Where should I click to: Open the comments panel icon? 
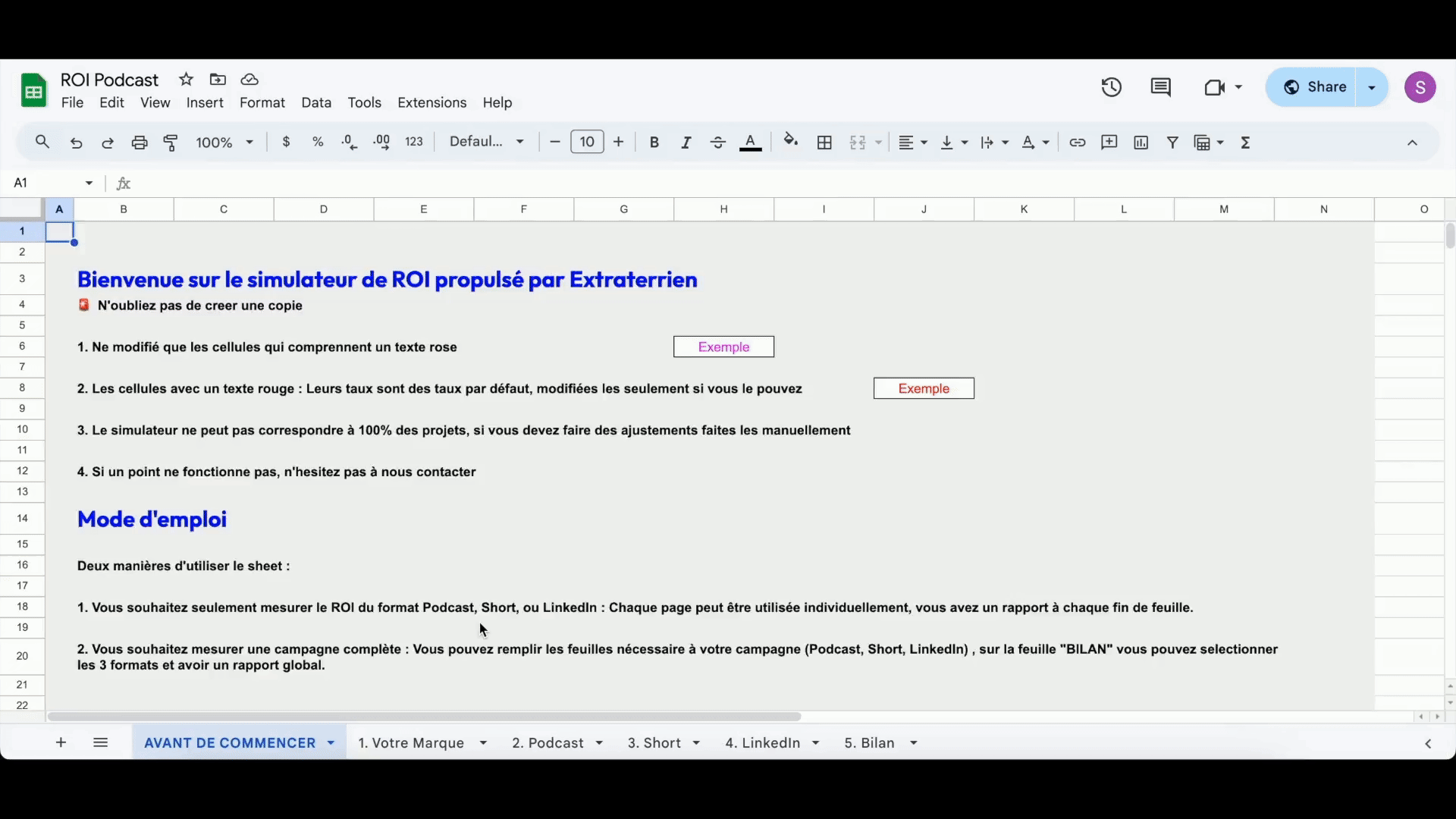pos(1160,87)
